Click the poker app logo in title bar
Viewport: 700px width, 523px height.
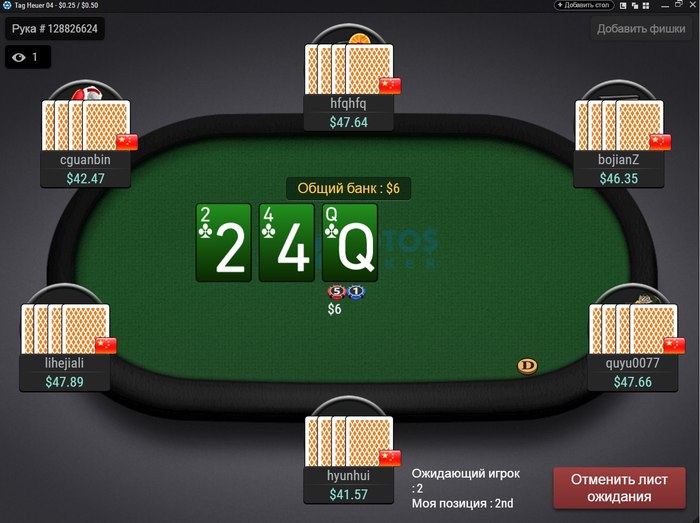tap(7, 5)
